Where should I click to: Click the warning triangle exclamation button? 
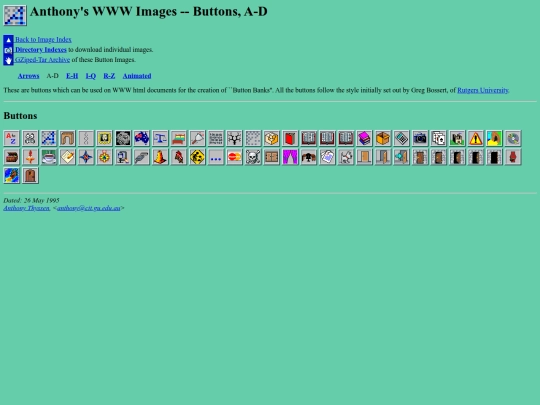pyautogui.click(x=477, y=138)
